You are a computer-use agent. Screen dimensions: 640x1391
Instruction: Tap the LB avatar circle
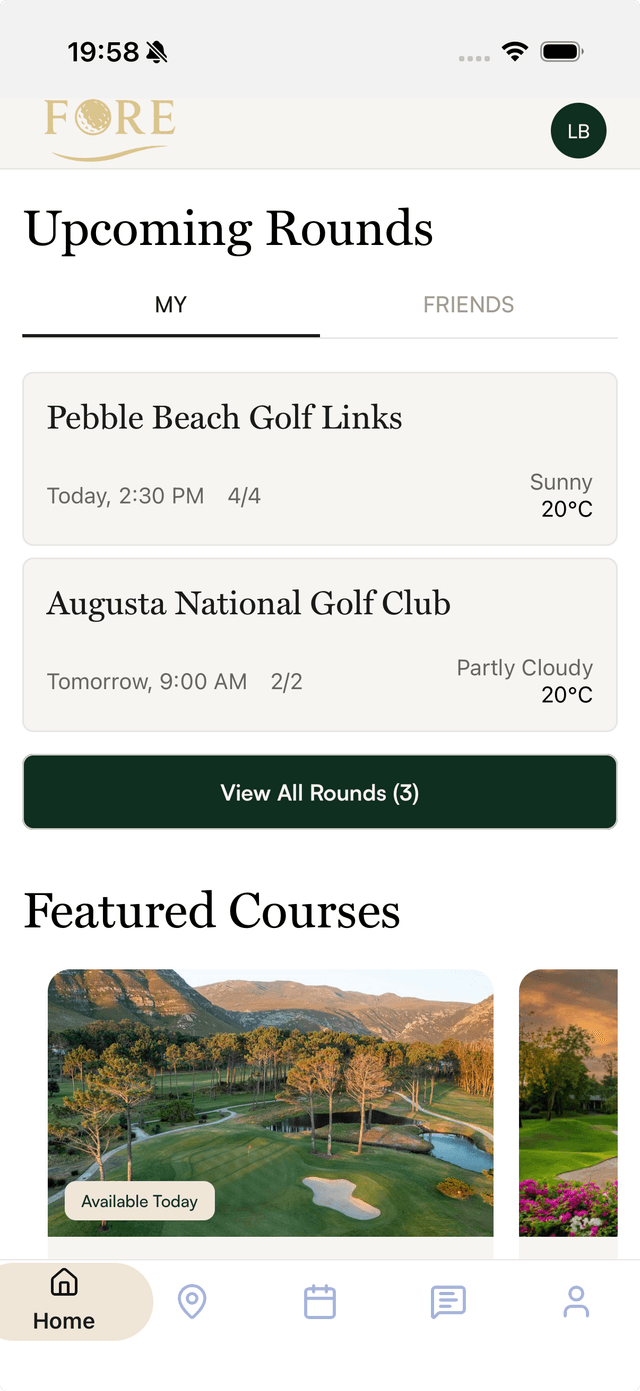(578, 130)
